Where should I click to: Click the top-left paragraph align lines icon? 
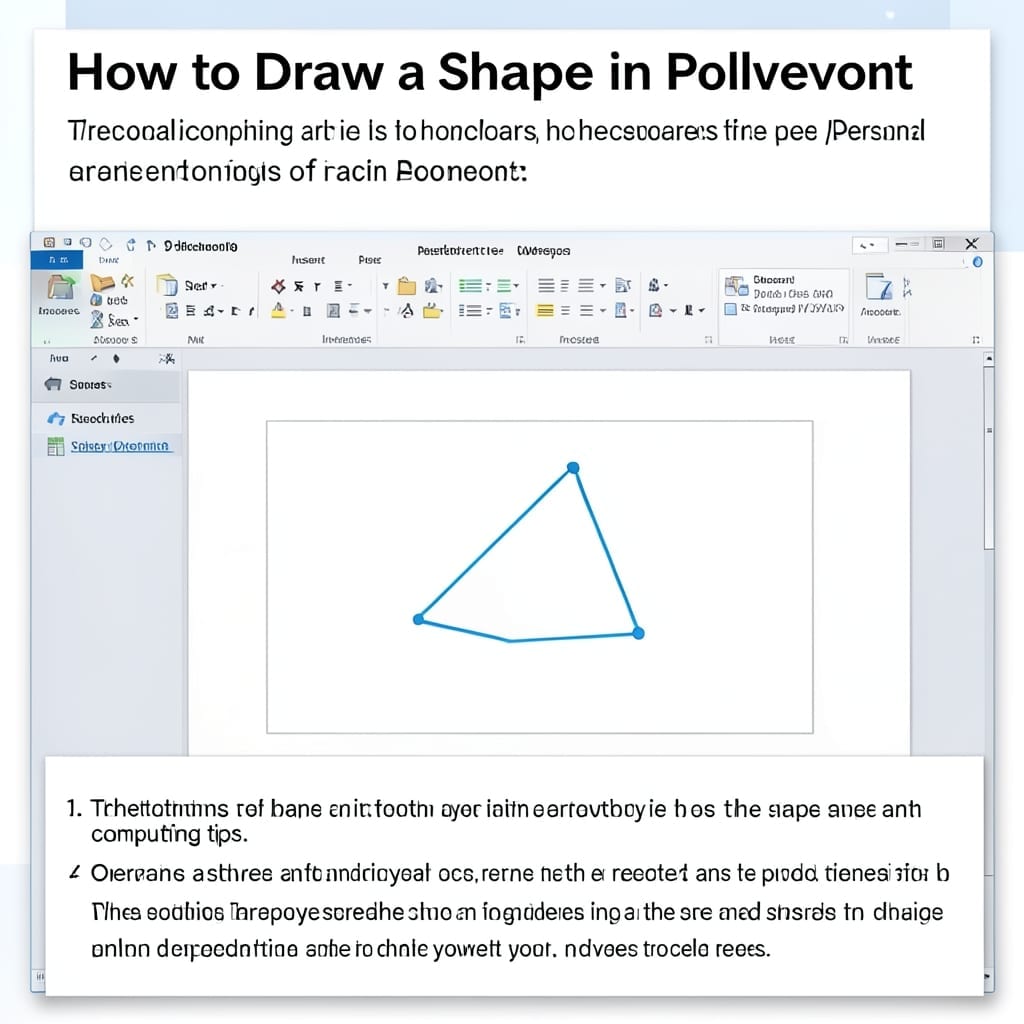(546, 285)
